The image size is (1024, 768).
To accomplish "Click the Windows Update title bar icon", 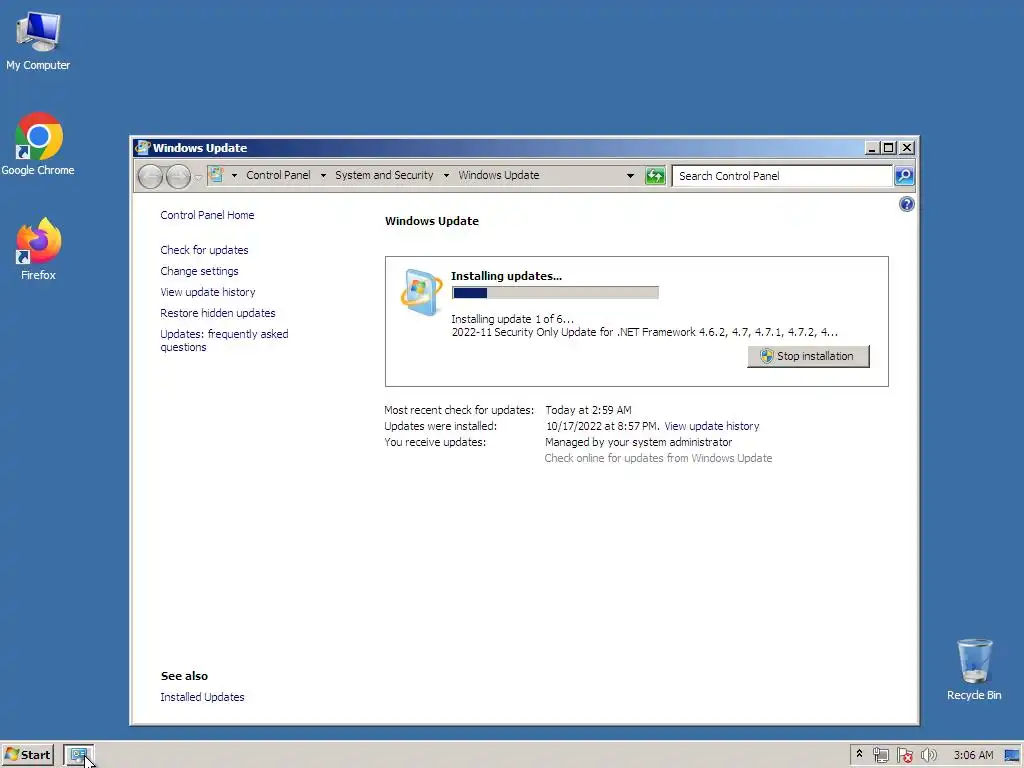I will [142, 148].
